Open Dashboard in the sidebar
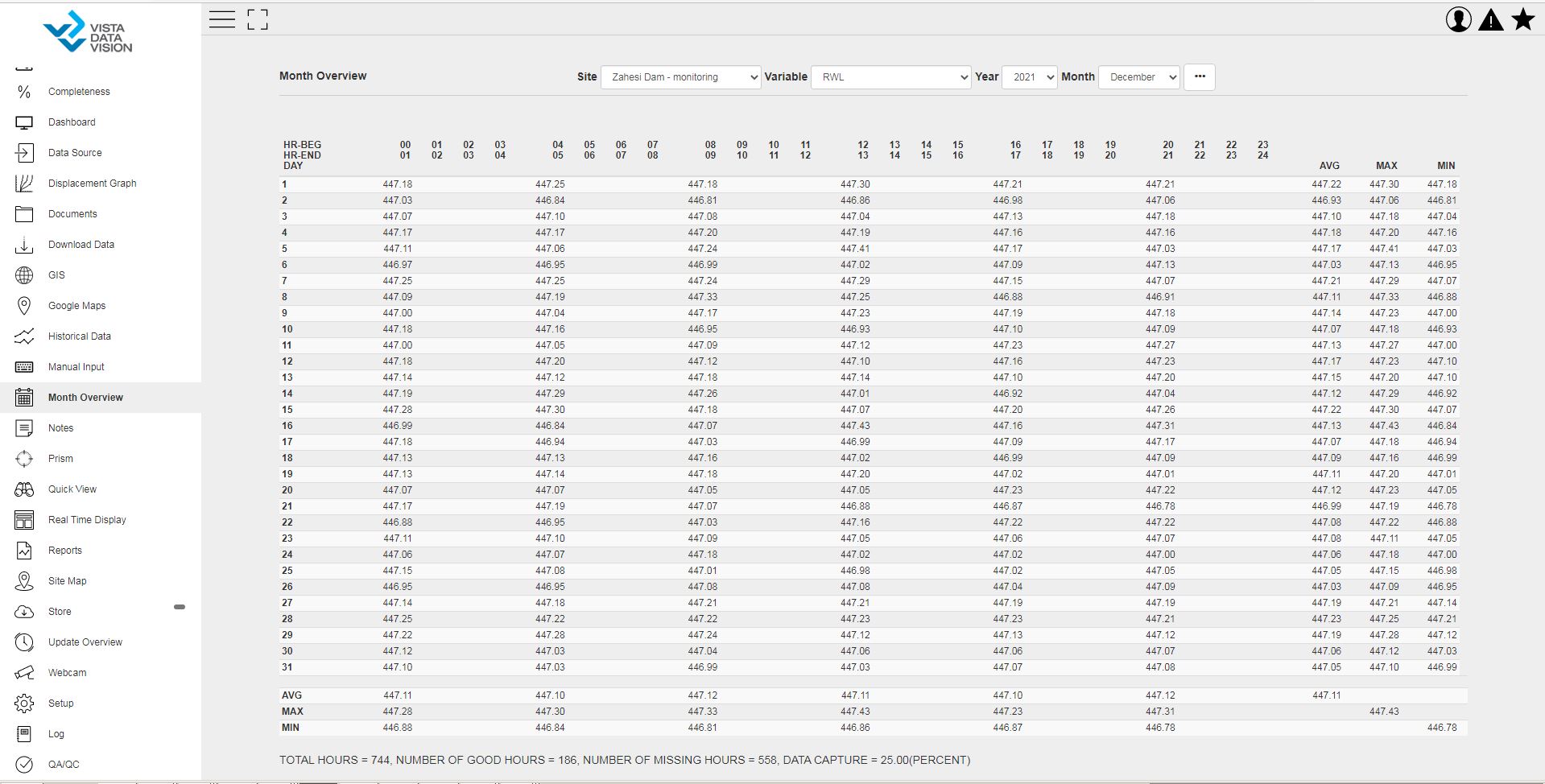This screenshot has height=784, width=1545. tap(72, 122)
